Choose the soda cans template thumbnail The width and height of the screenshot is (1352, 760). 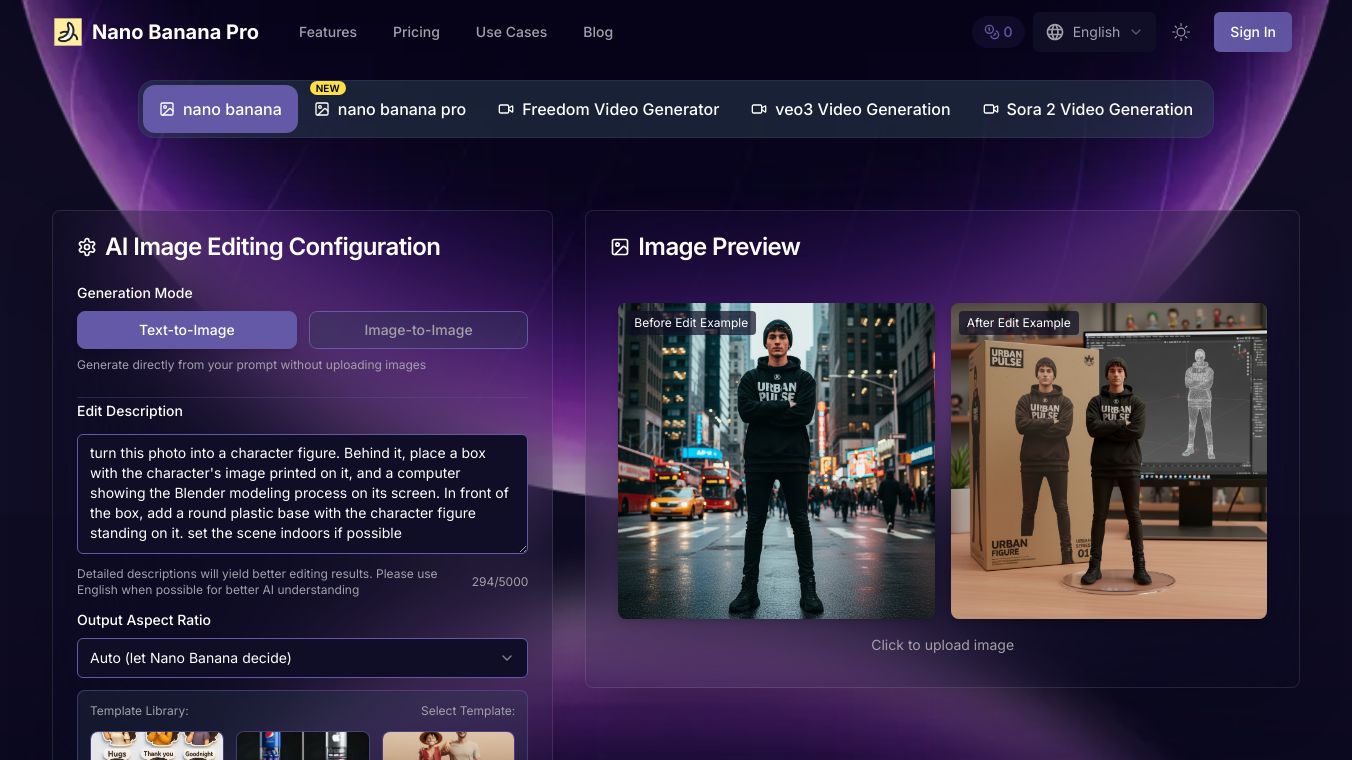tap(303, 746)
